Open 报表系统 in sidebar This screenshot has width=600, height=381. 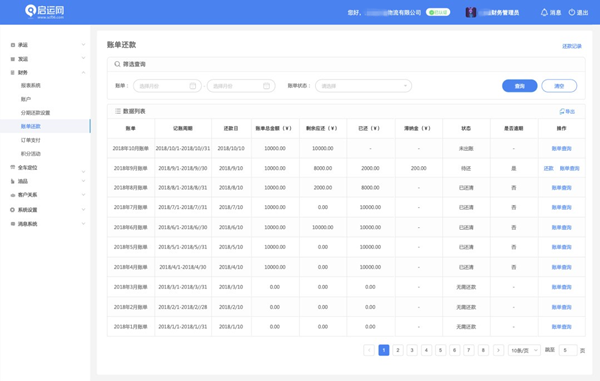(x=31, y=85)
